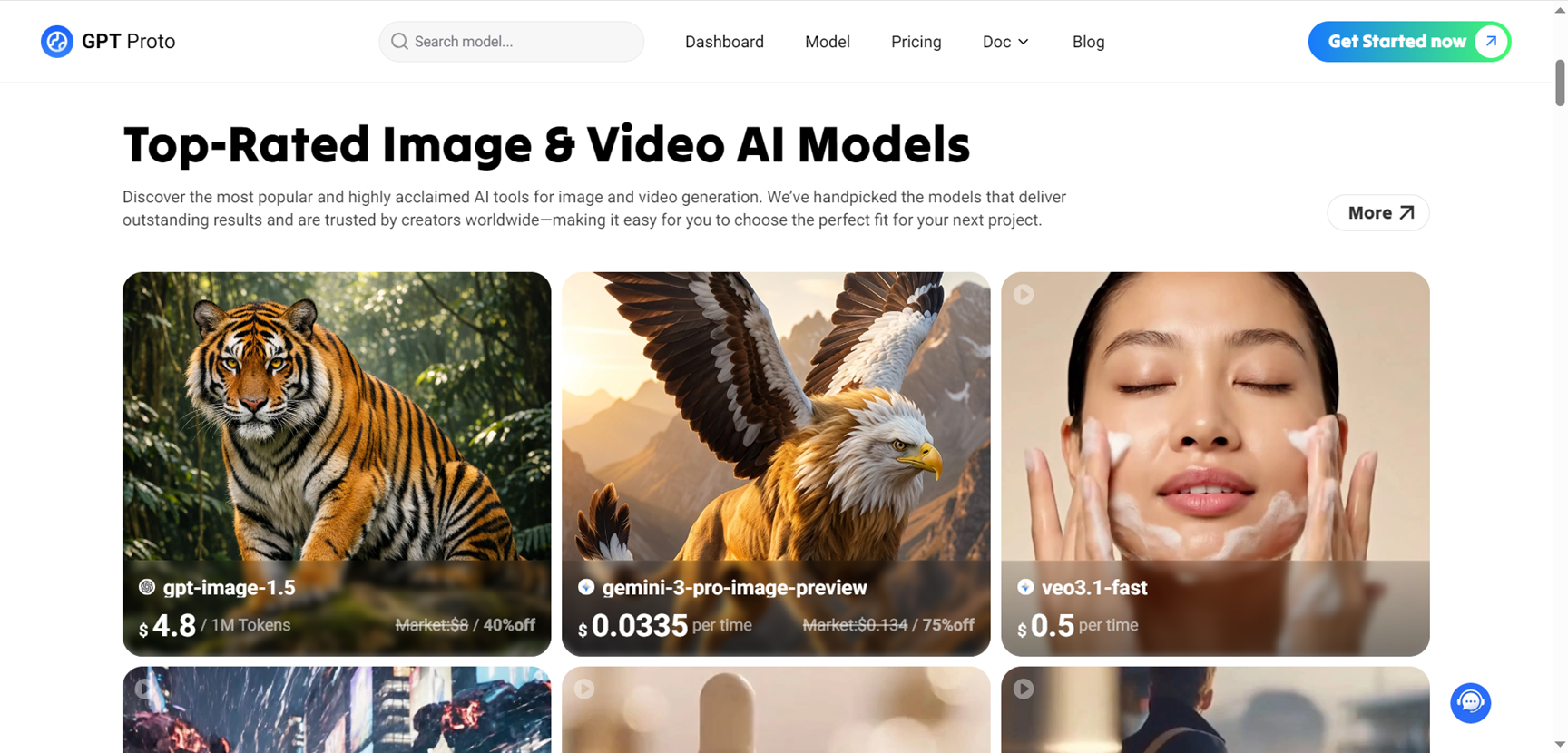Open the Pricing page
Screen dimensions: 1568x753
[x=916, y=42]
